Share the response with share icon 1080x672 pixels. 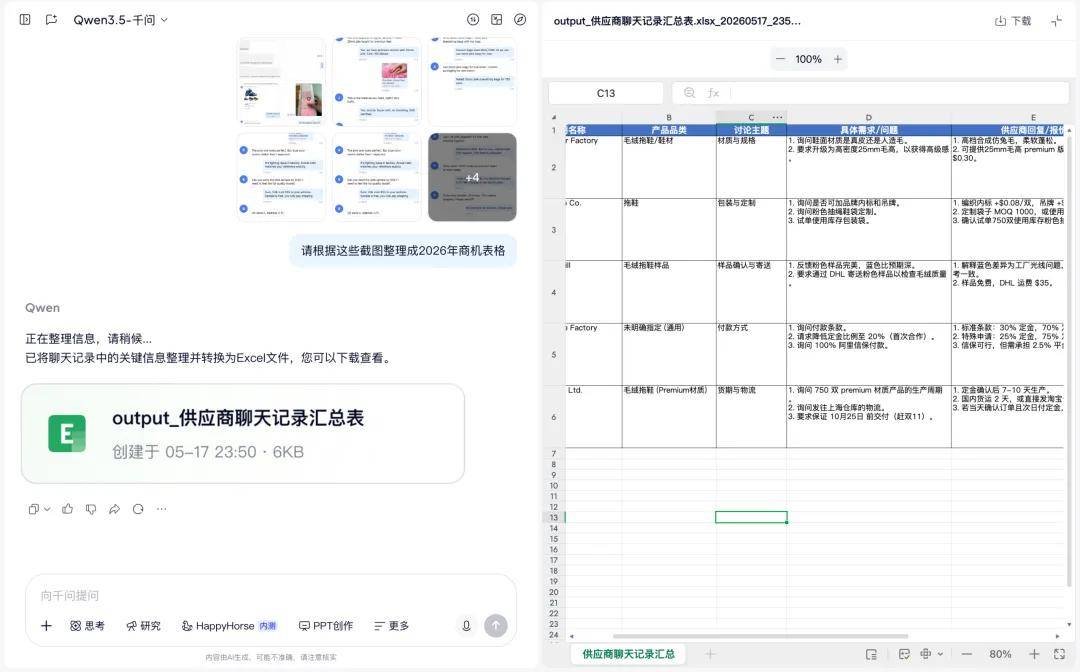click(x=114, y=509)
